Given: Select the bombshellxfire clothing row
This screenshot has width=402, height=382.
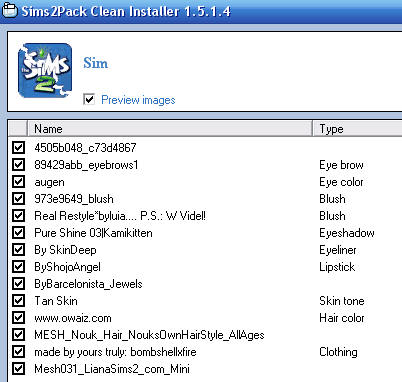Looking at the screenshot, I should point(205,352).
